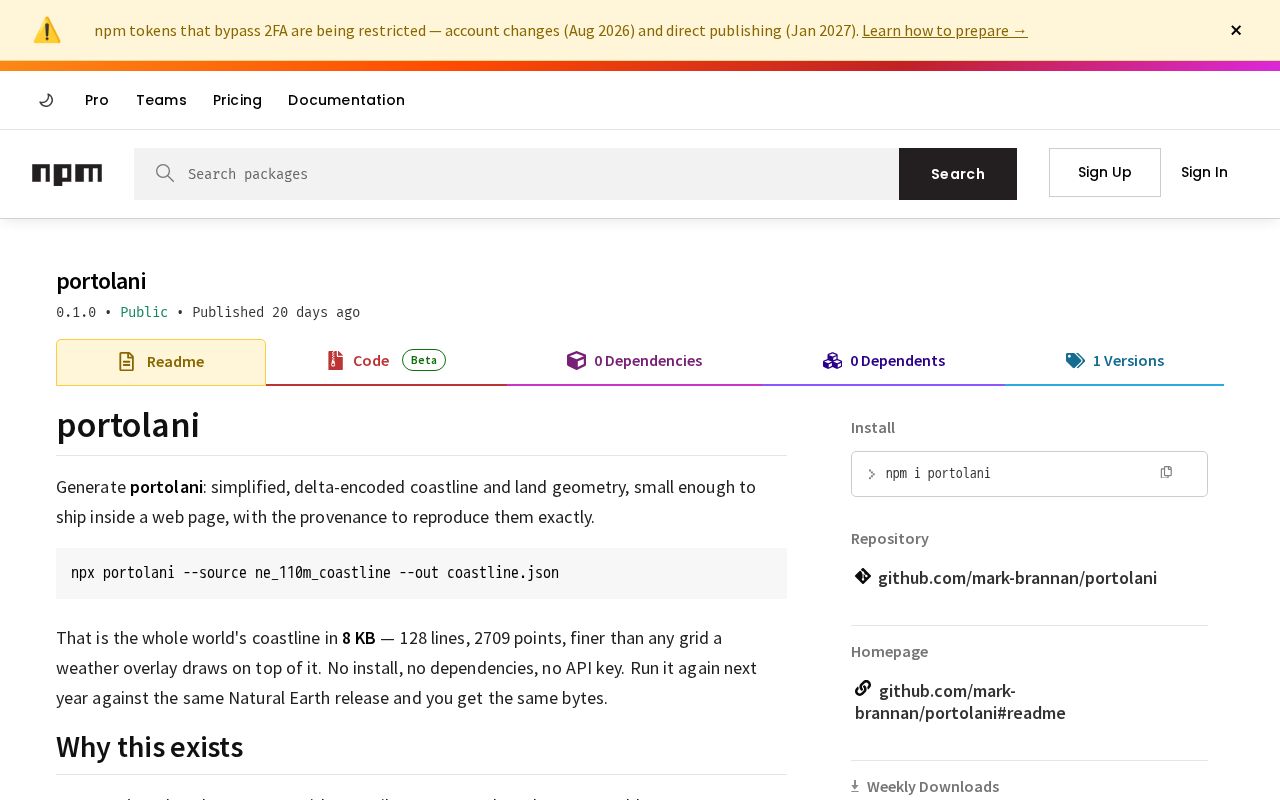Click the Sign Up button

tap(1105, 172)
